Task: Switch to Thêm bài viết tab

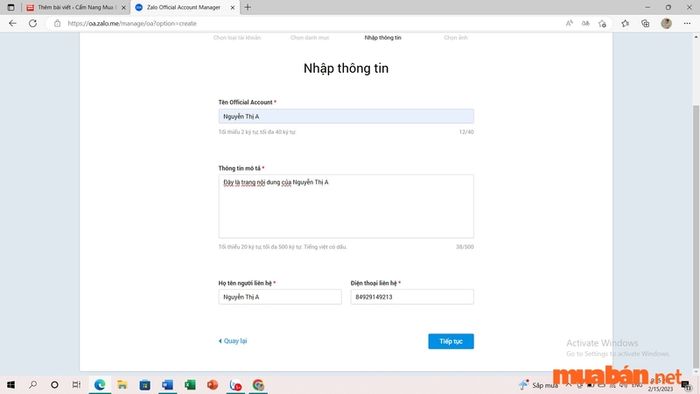Action: [76, 8]
